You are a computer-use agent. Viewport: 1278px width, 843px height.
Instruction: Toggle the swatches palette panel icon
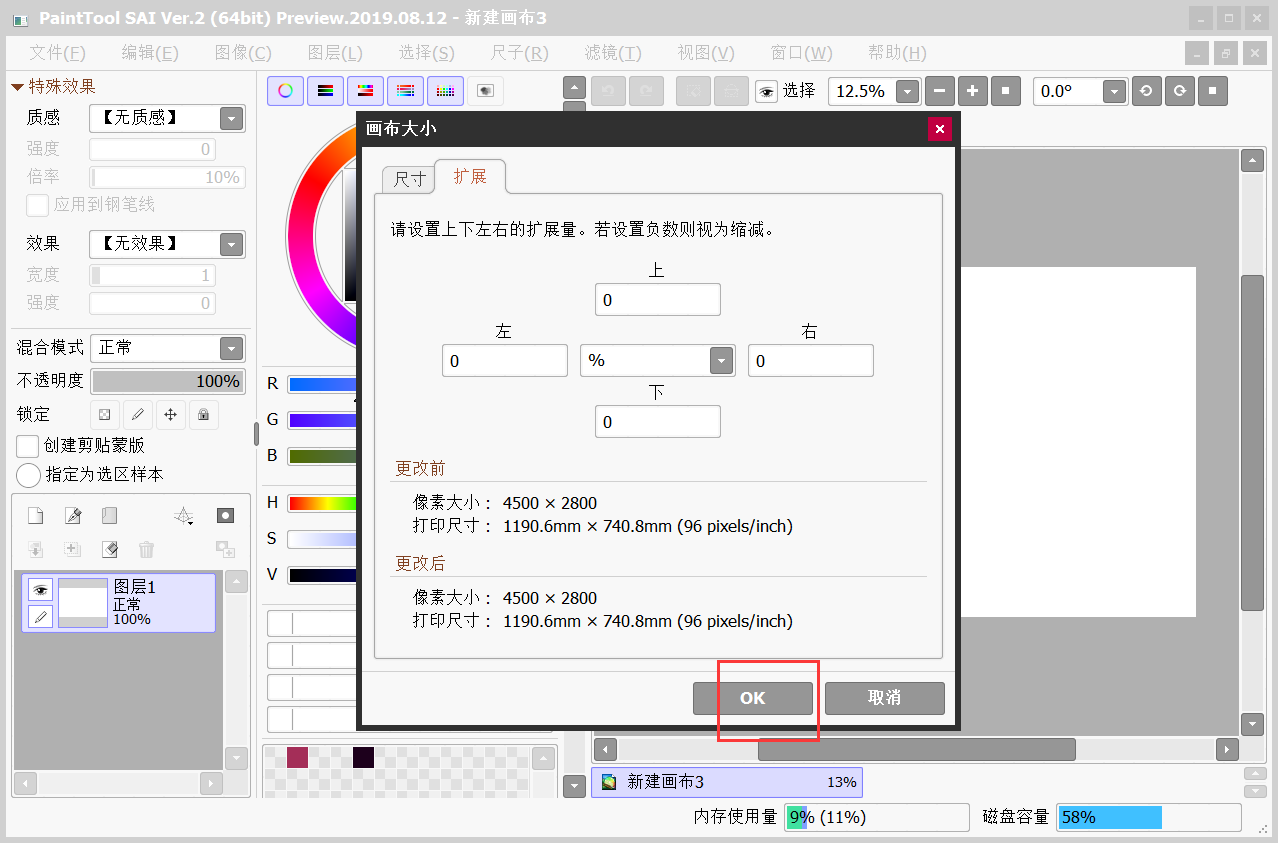[x=445, y=91]
